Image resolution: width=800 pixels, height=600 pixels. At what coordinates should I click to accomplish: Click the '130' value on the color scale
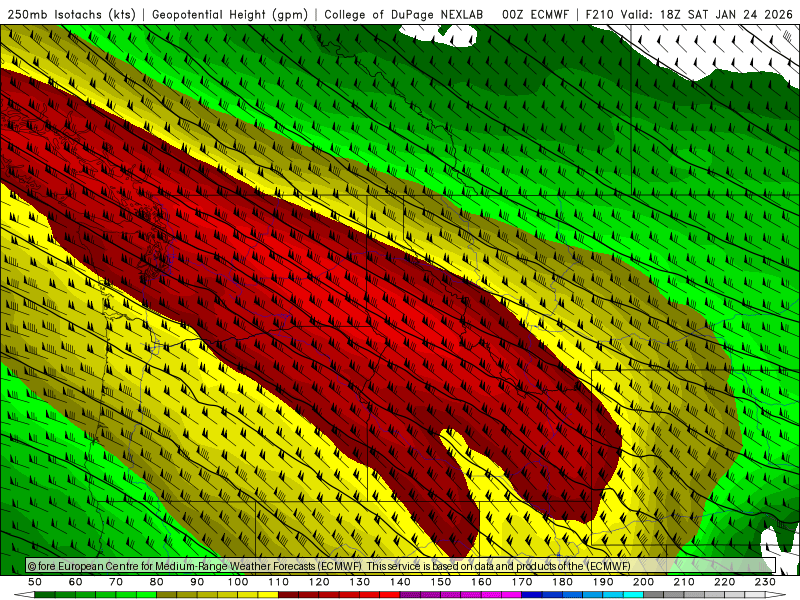click(x=360, y=582)
